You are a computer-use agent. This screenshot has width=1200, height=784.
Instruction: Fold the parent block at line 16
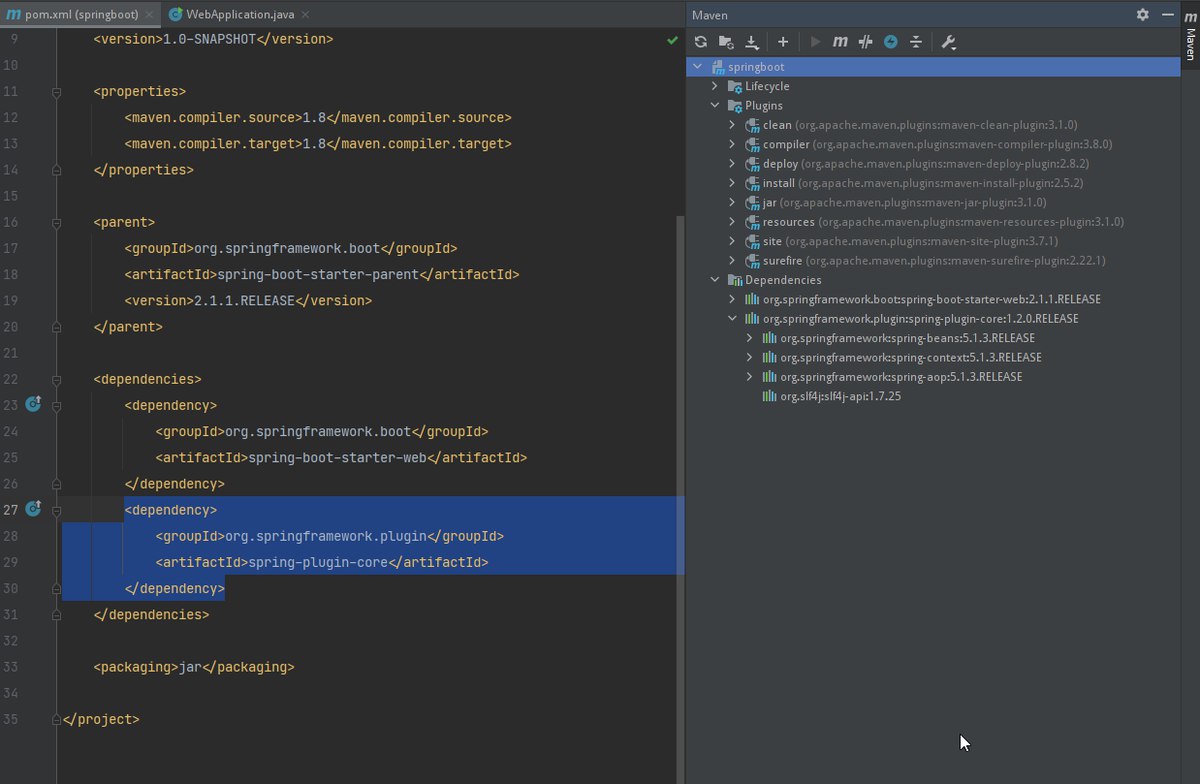(x=56, y=222)
